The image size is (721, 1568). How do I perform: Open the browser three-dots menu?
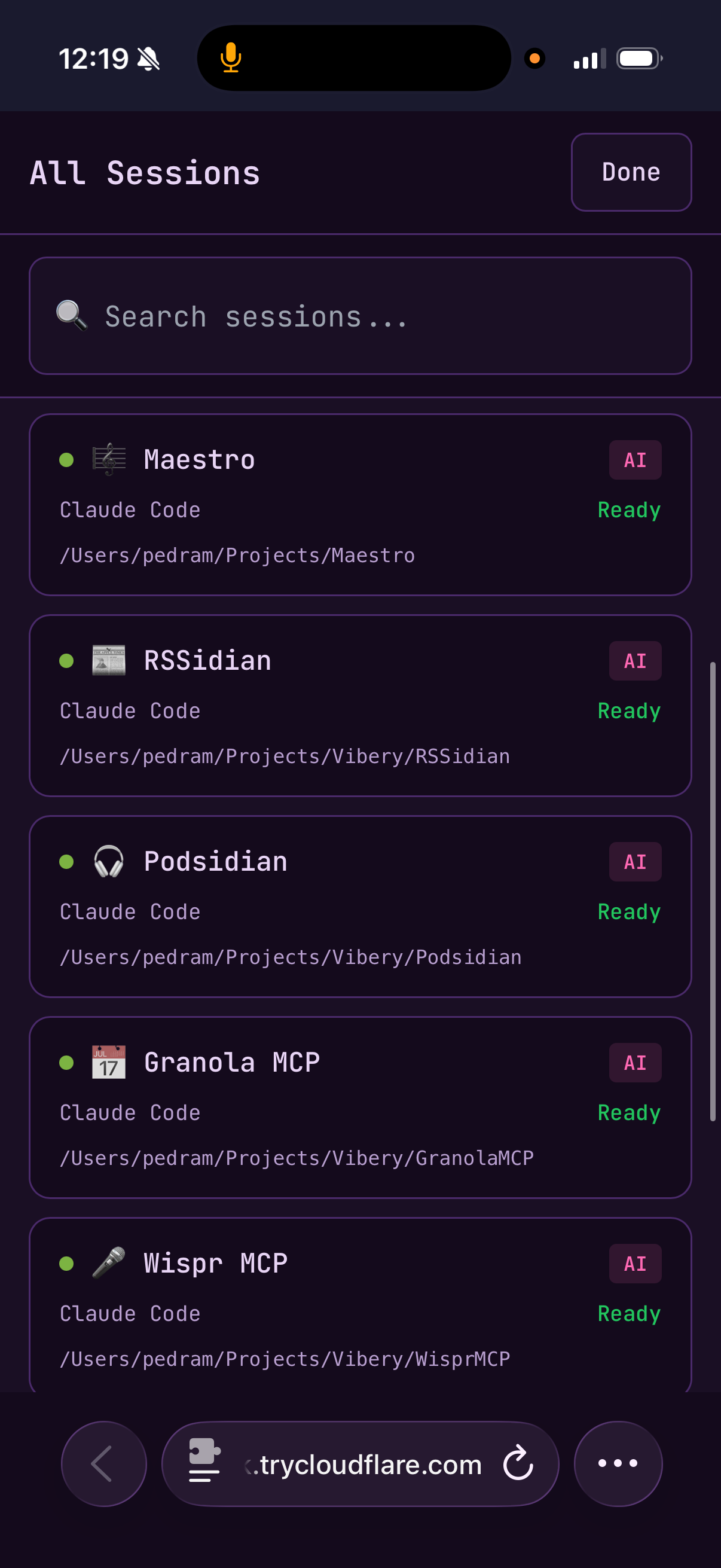point(618,1463)
